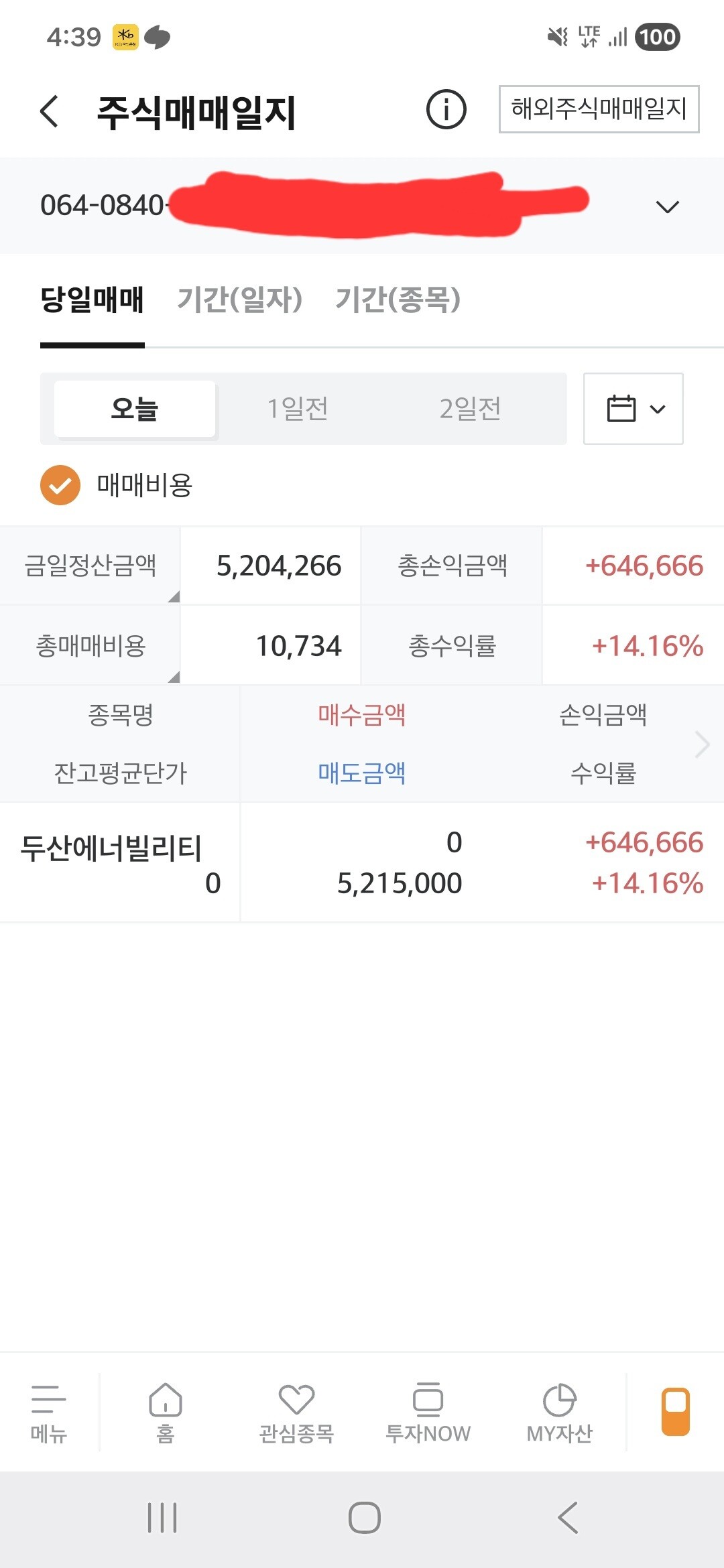Viewport: 724px width, 1568px height.
Task: Select the 2일전 segment
Action: [470, 409]
